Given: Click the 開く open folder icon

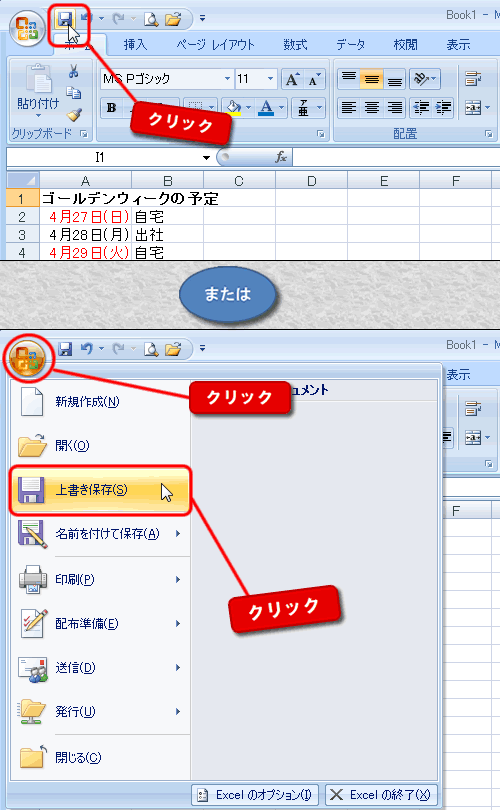Looking at the screenshot, I should coord(32,445).
